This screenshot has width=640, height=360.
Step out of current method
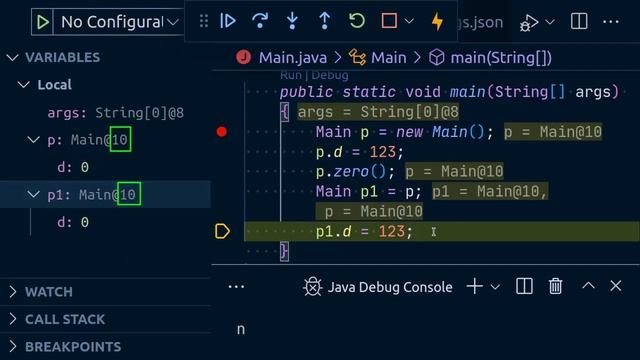click(x=324, y=21)
